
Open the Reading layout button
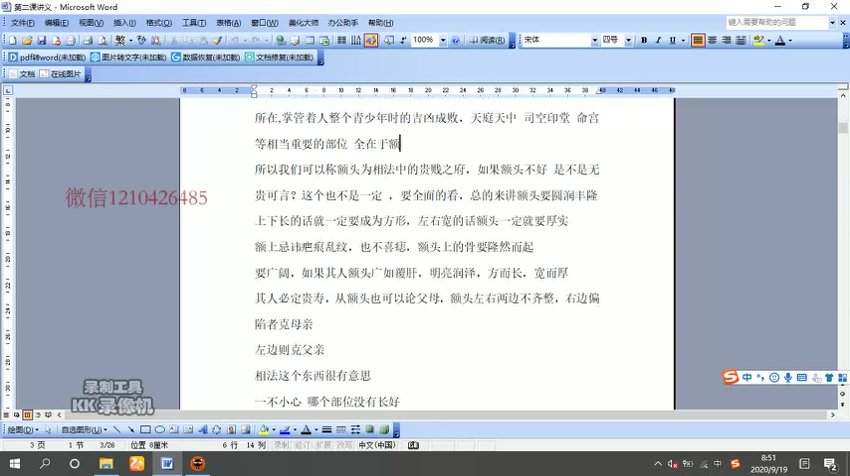[487, 40]
